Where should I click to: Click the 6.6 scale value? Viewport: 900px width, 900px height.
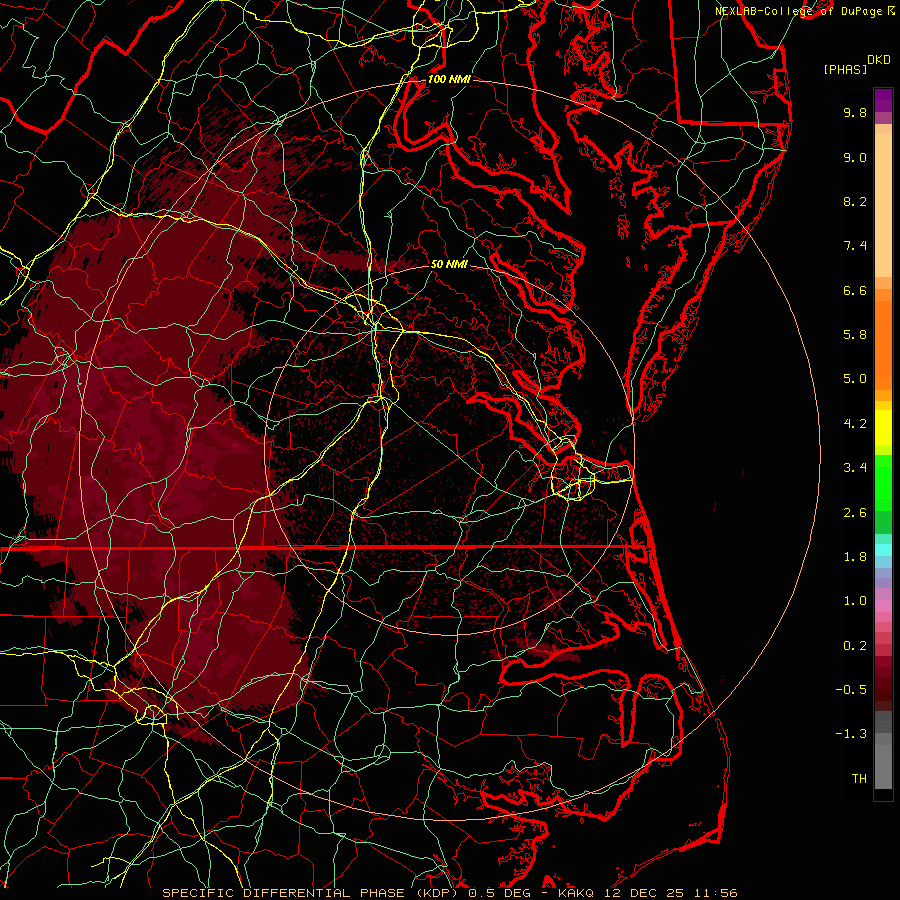tap(855, 290)
